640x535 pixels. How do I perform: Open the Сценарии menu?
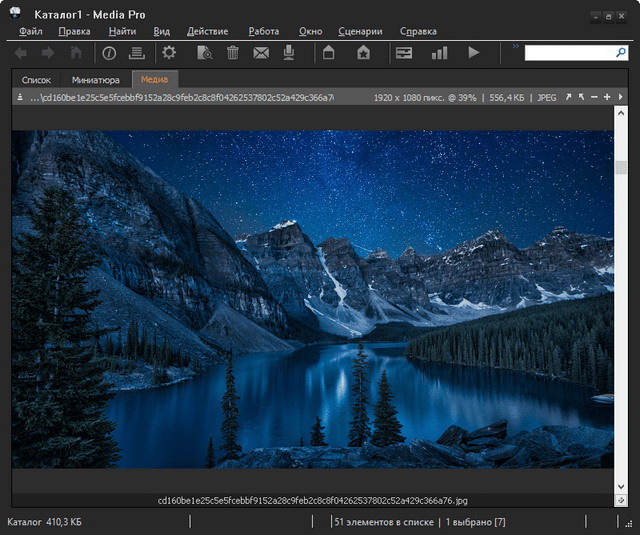360,31
